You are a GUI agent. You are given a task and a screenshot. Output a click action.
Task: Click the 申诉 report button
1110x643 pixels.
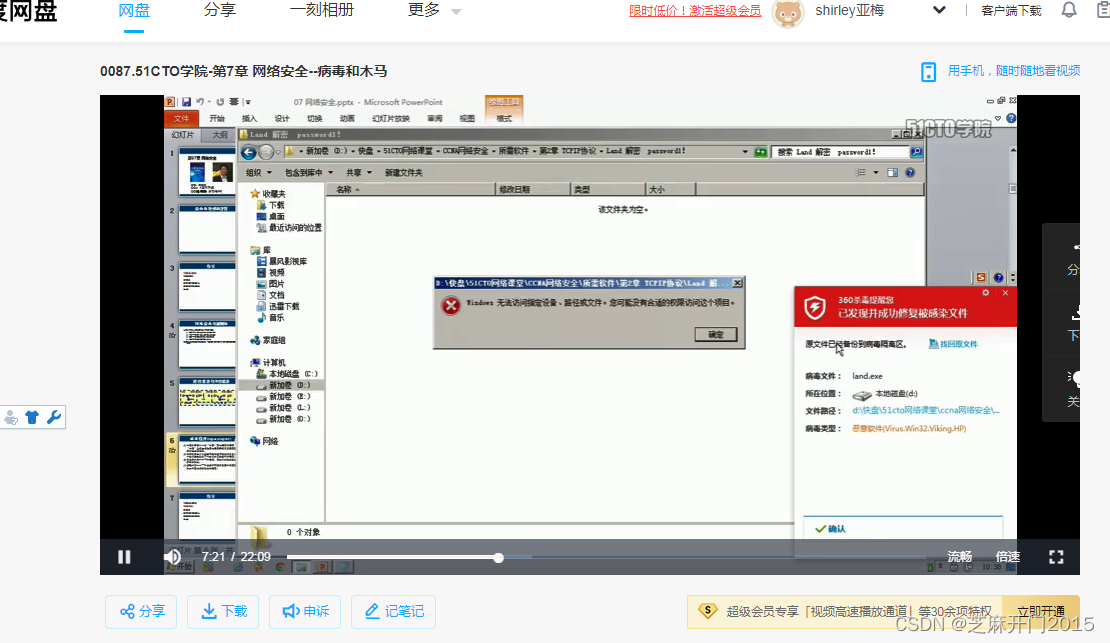coord(305,611)
